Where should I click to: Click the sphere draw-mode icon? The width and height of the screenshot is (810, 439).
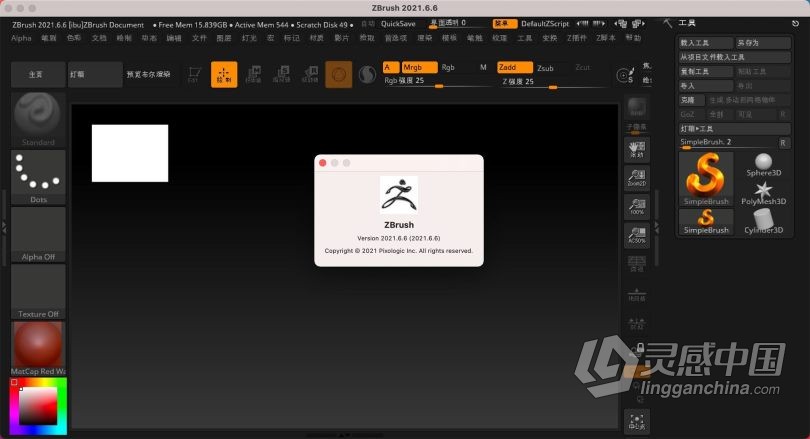click(x=339, y=74)
